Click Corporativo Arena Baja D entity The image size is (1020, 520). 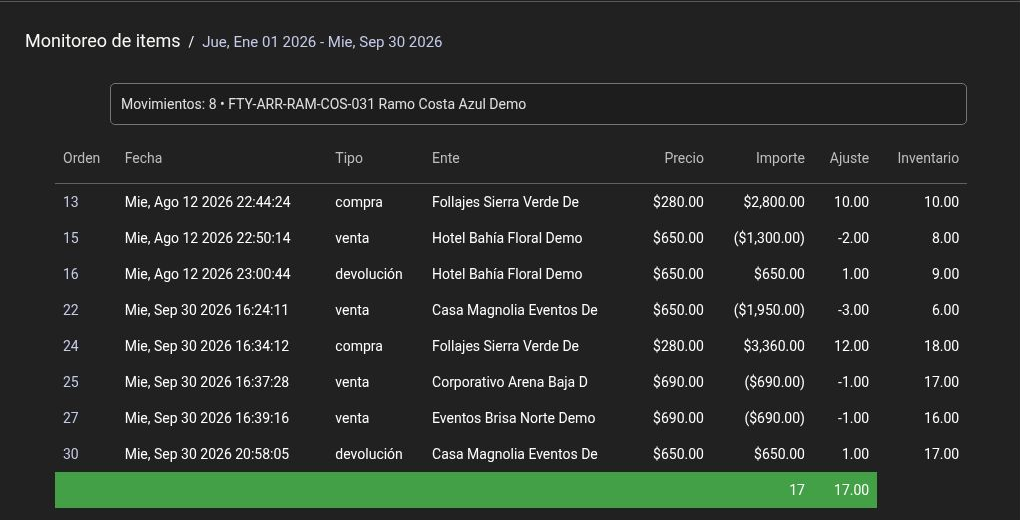tap(509, 382)
